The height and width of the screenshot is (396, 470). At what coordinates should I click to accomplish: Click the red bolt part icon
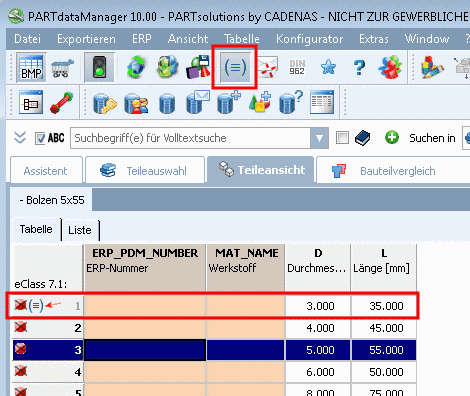pyautogui.click(x=61, y=103)
